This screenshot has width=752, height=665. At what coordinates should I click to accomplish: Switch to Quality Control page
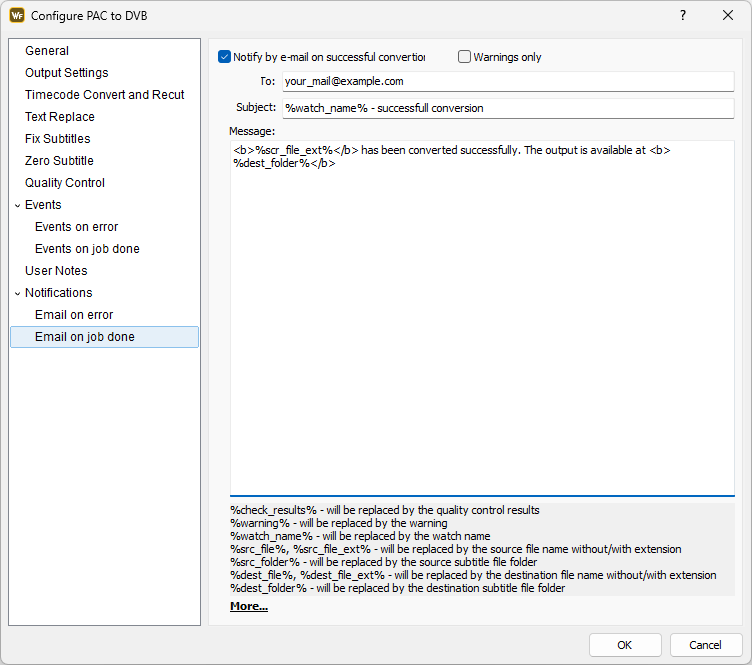point(65,183)
